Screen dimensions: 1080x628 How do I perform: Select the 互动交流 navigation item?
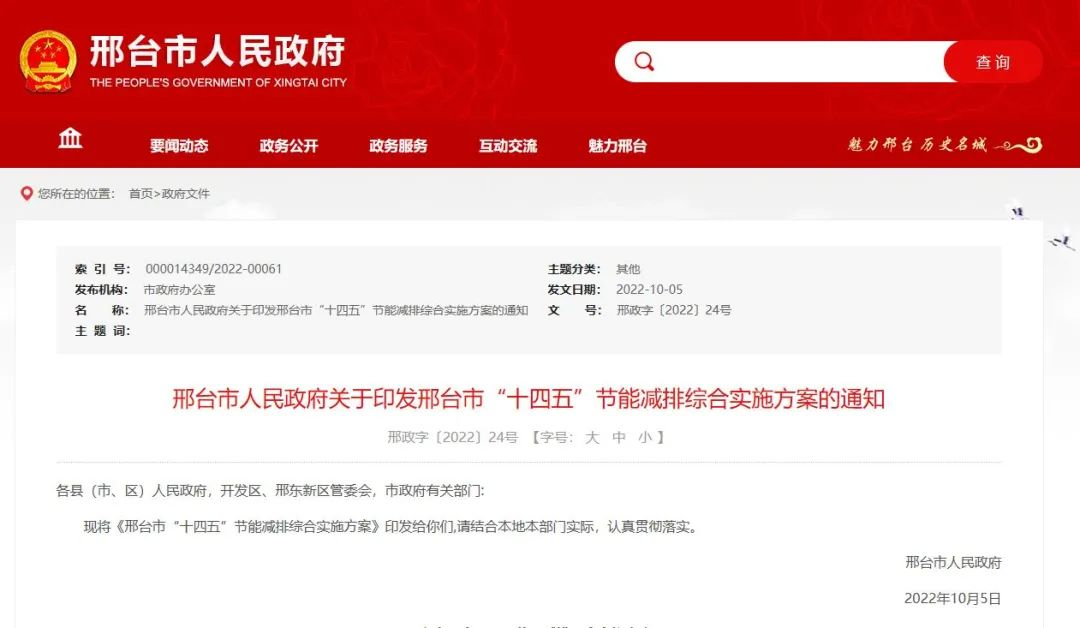point(507,146)
